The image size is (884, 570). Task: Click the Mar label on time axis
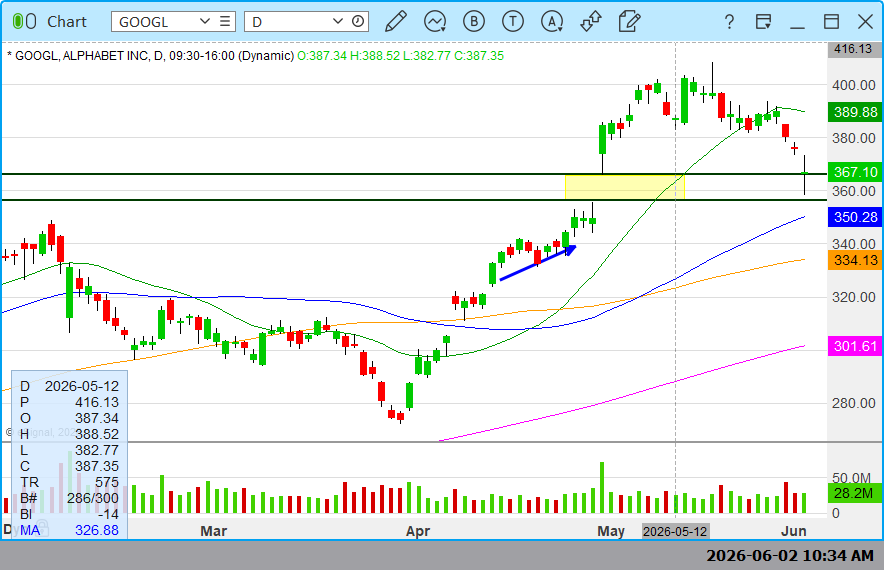[214, 531]
